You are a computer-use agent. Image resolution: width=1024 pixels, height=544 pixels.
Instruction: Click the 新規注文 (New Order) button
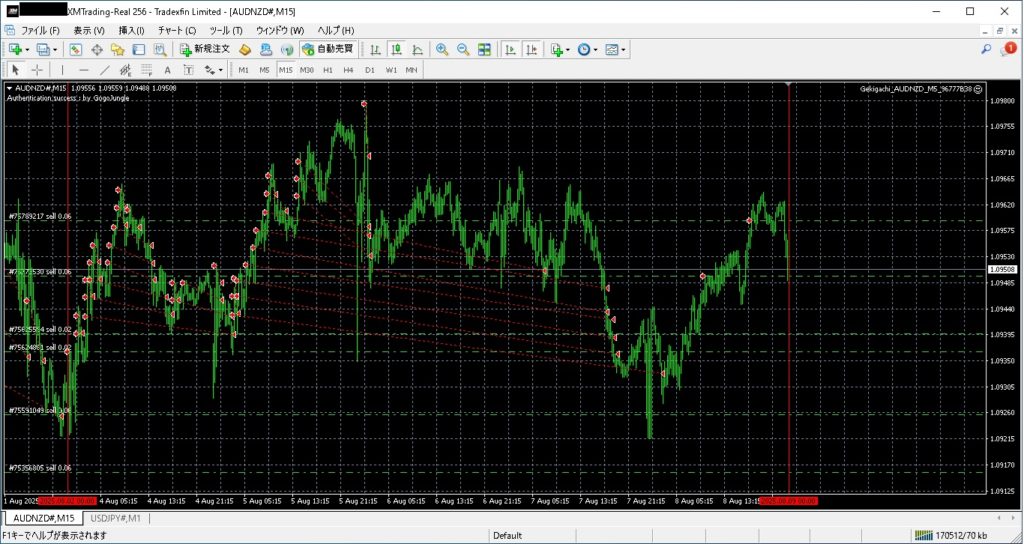point(205,49)
